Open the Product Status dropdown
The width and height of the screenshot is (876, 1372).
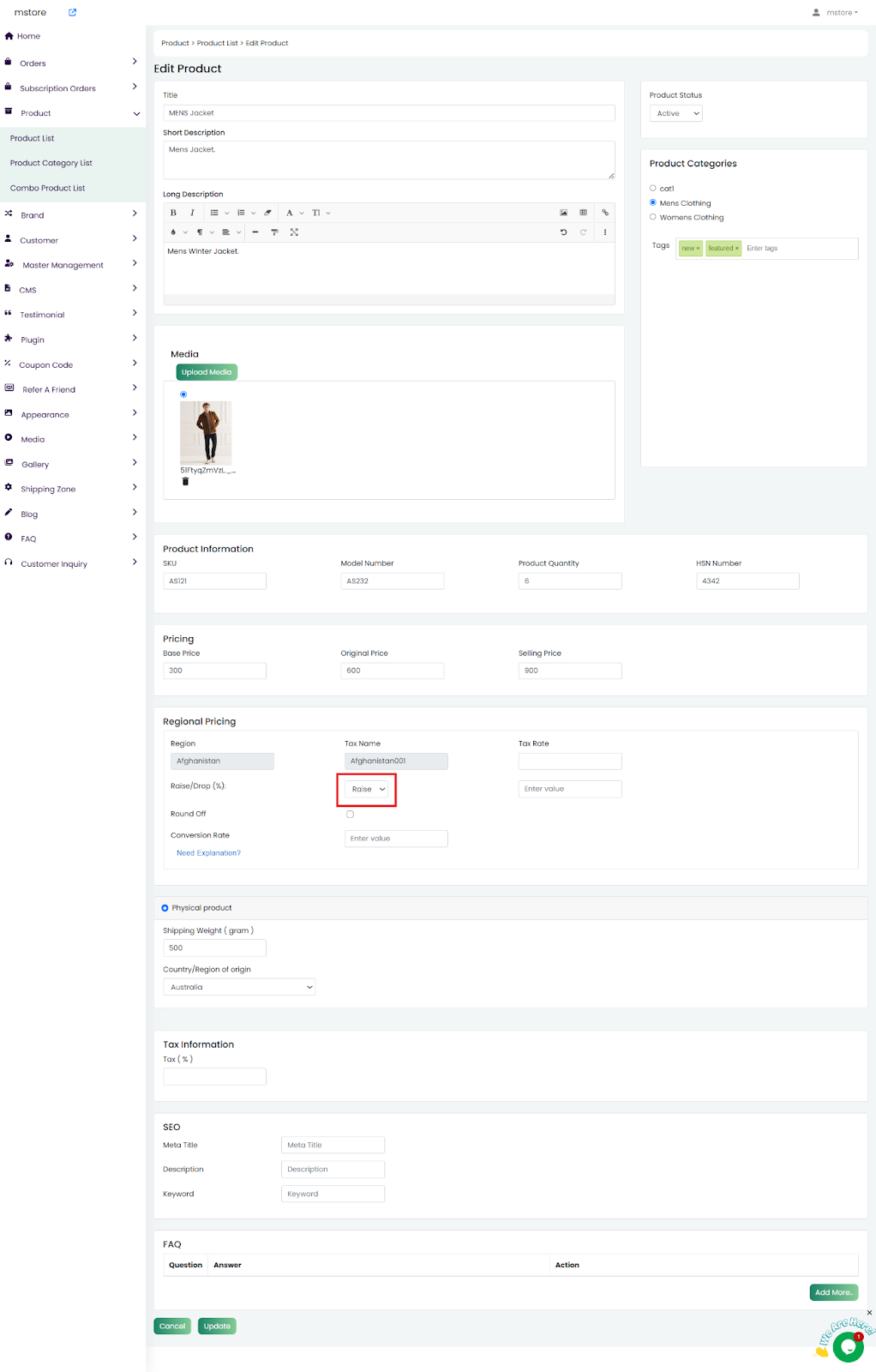[x=675, y=113]
